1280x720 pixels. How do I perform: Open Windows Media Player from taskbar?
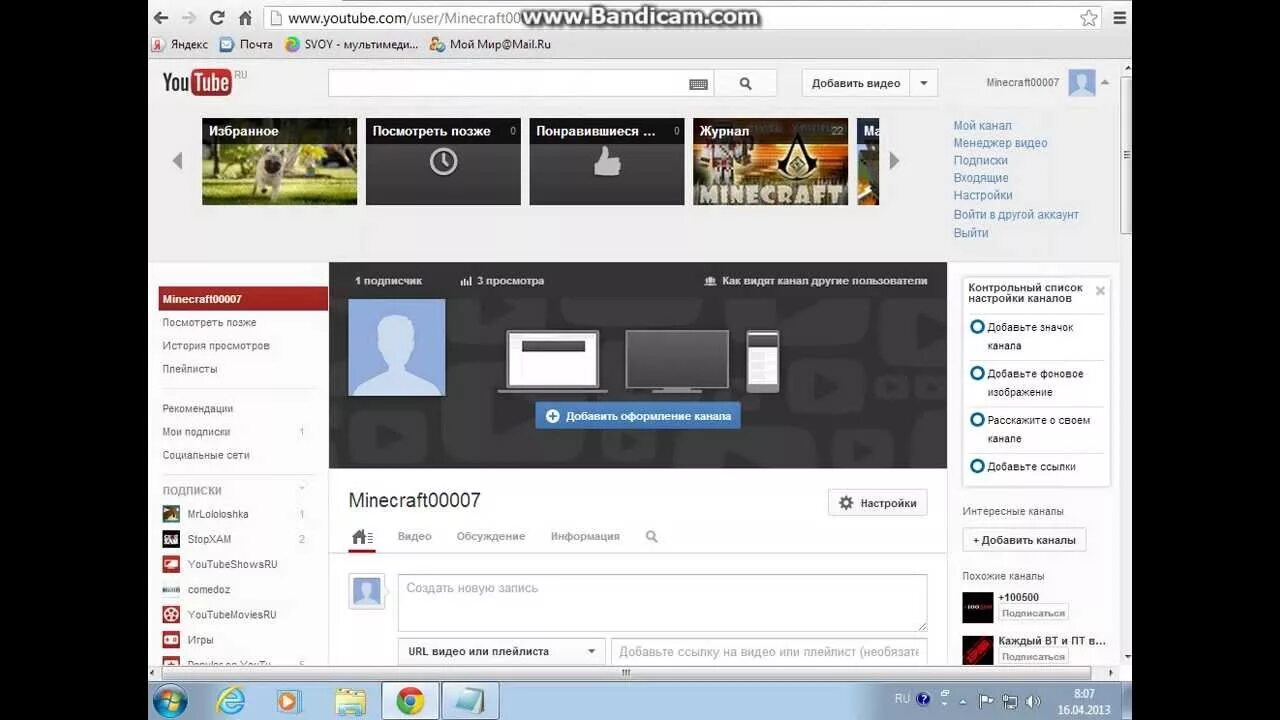[x=288, y=701]
